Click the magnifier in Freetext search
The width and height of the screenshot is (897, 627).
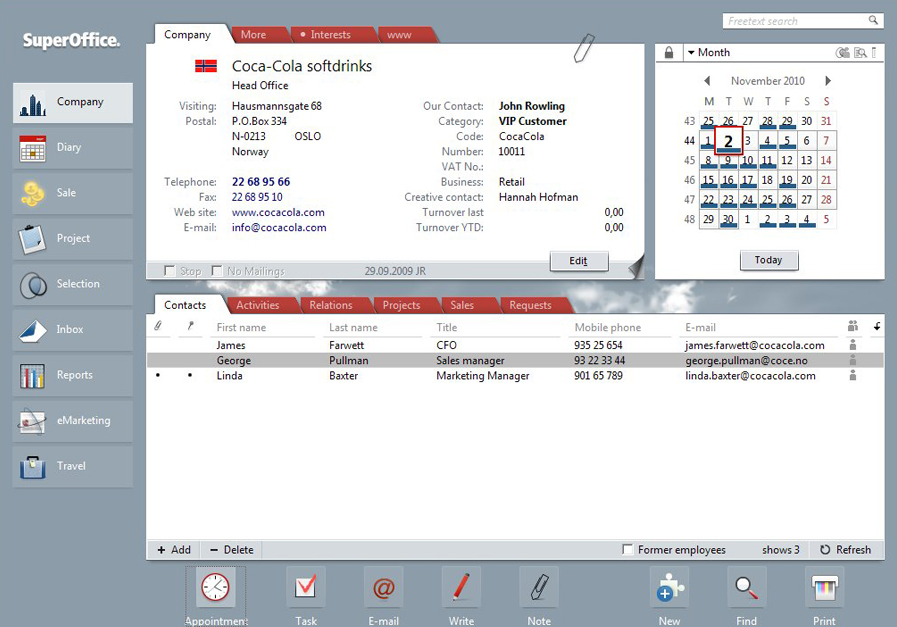(873, 20)
